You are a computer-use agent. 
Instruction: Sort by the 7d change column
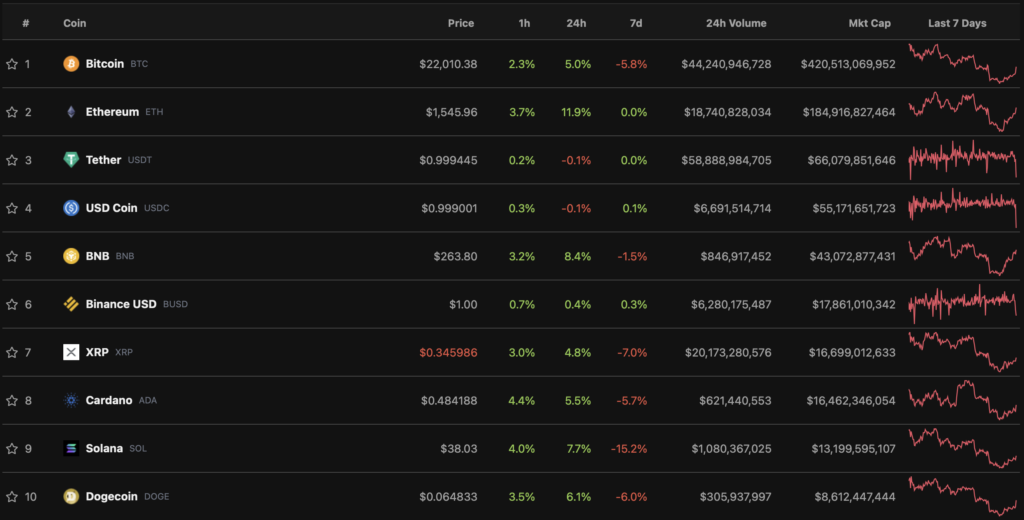(638, 23)
